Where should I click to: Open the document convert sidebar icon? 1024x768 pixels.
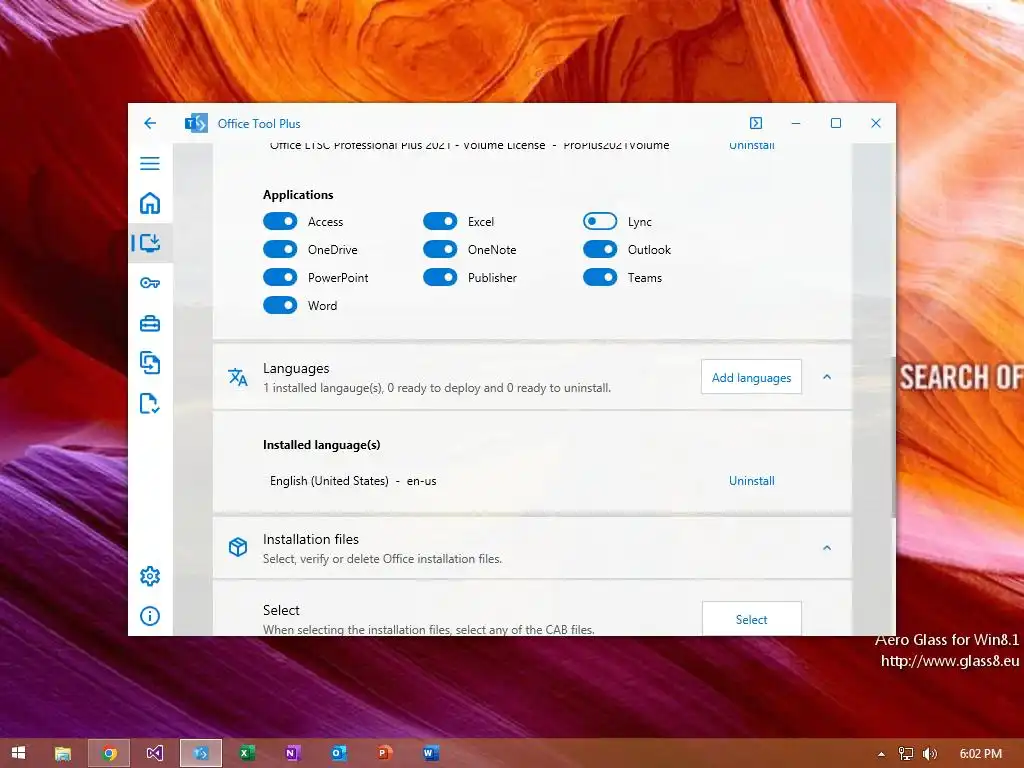[150, 363]
